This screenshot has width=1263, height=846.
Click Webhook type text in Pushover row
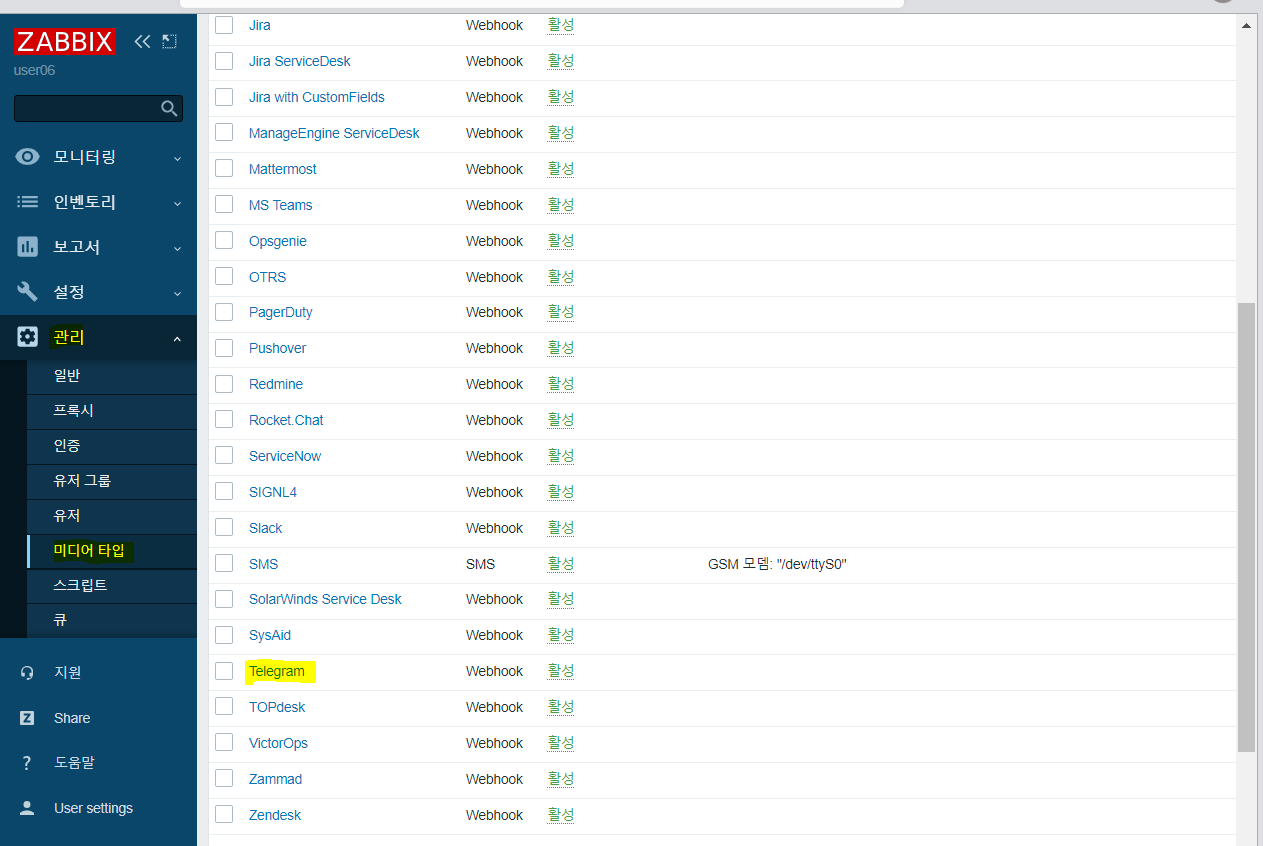494,348
